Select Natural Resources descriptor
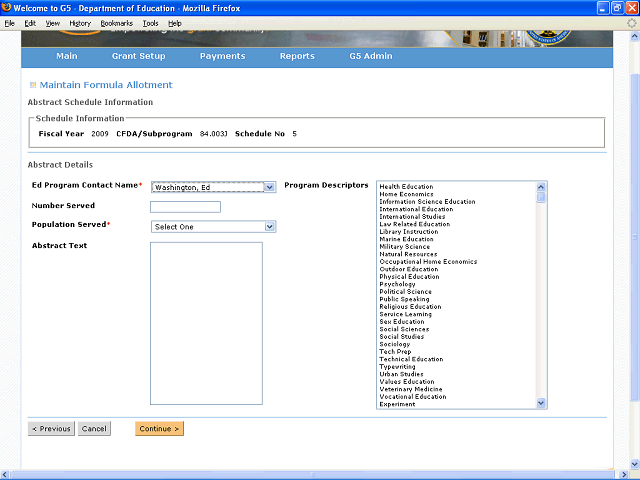Viewport: 640px width, 480px height. tap(408, 254)
